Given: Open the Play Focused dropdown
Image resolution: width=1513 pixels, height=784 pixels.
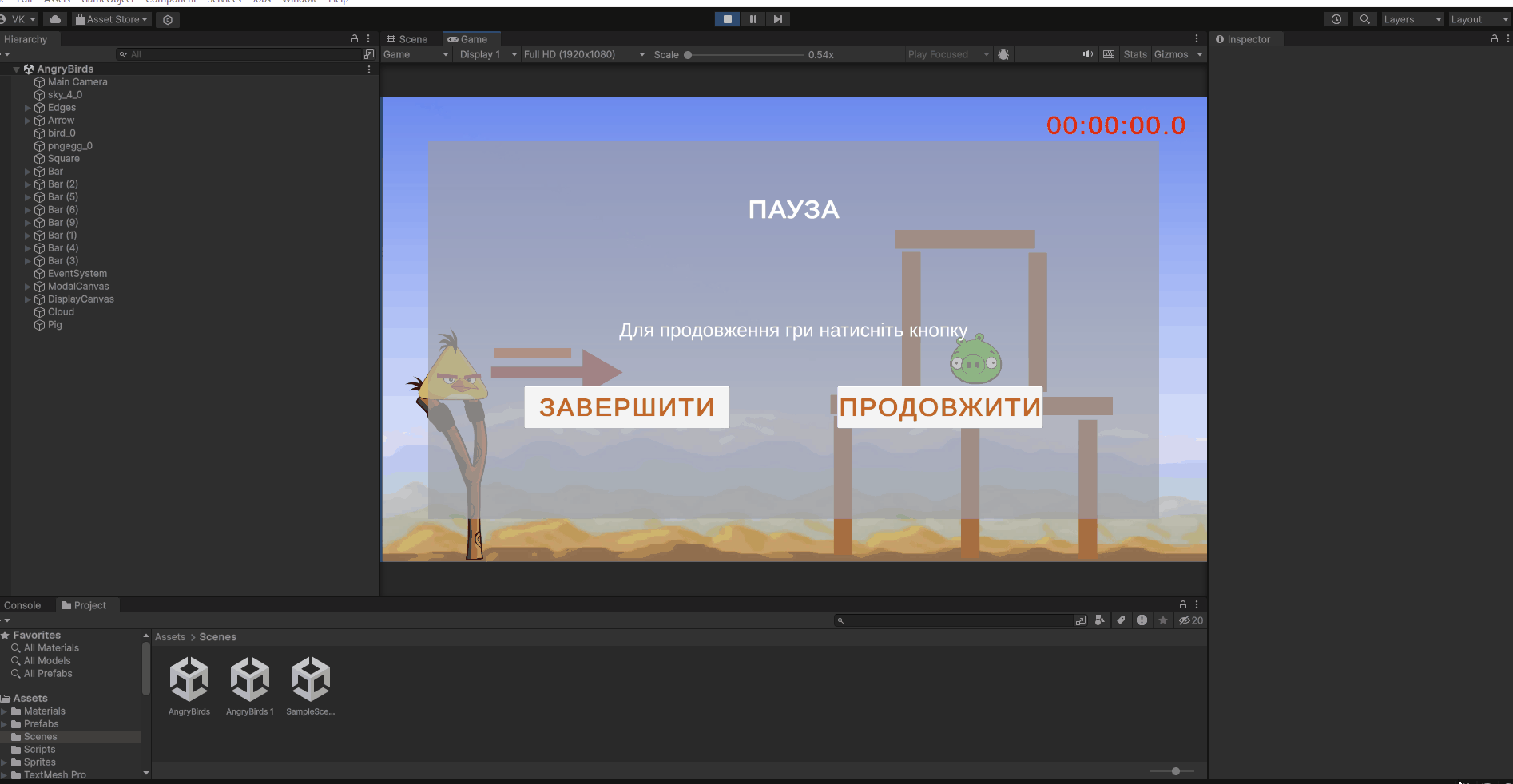Looking at the screenshot, I should pos(948,54).
